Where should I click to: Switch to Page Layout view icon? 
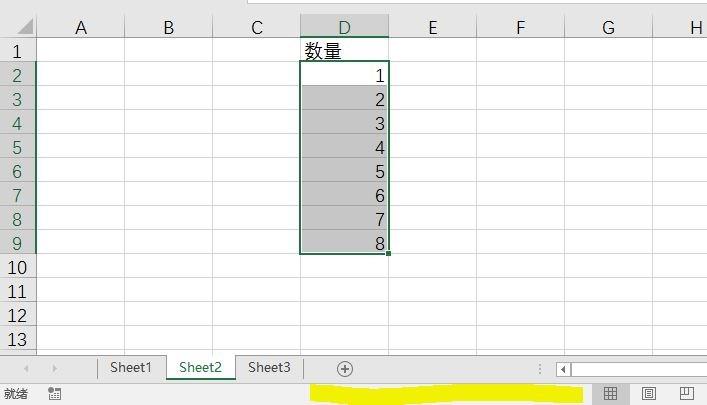coord(648,394)
